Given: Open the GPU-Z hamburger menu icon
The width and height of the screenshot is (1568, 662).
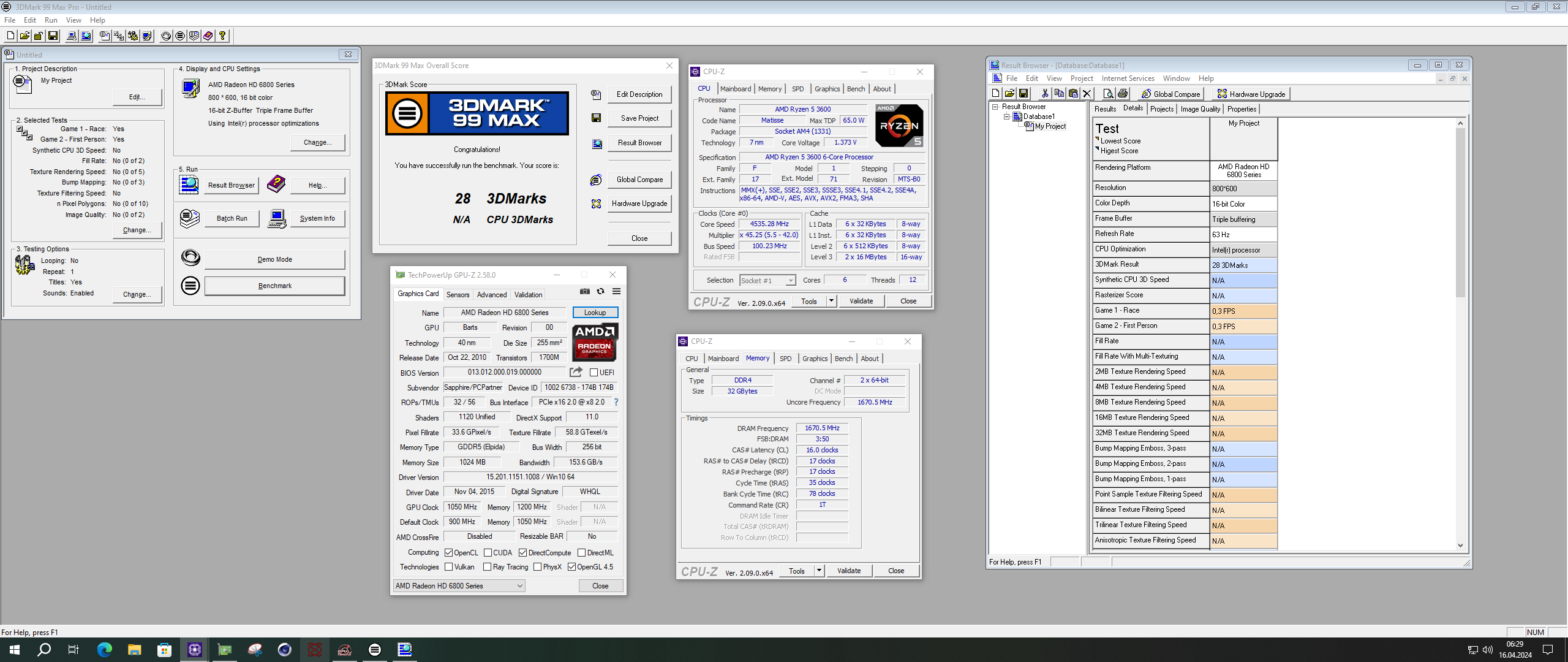Looking at the screenshot, I should (x=617, y=292).
